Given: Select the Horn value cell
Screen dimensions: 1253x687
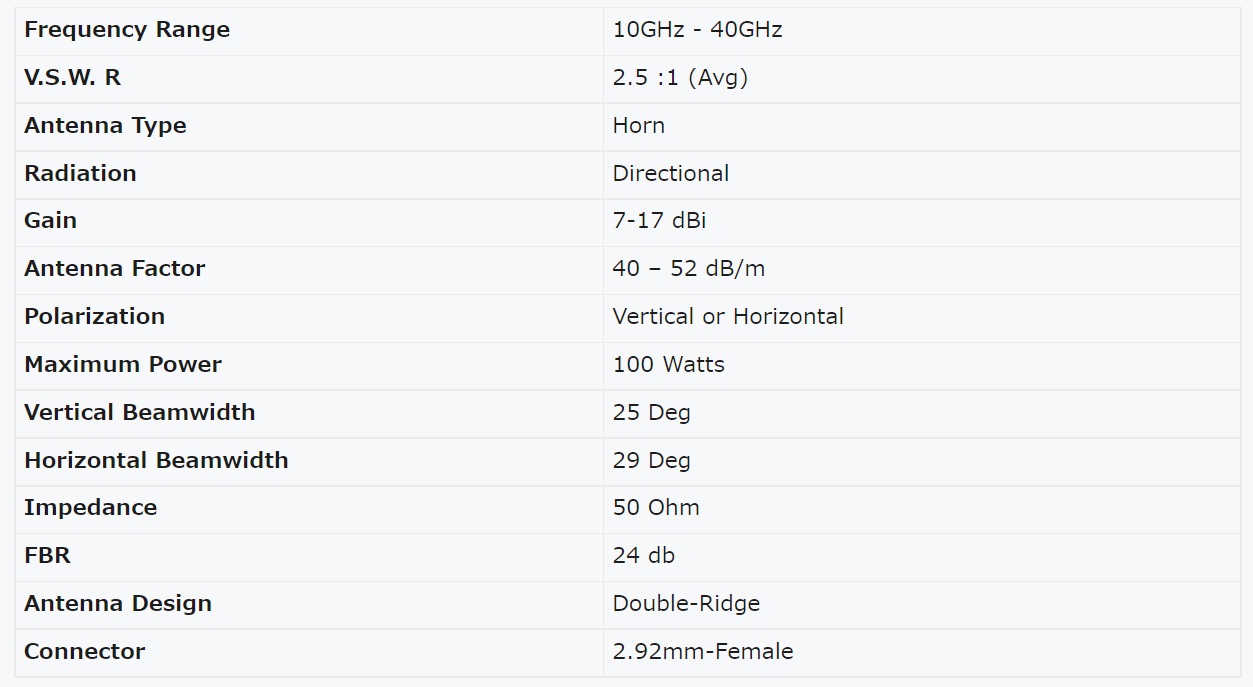Looking at the screenshot, I should (x=922, y=126).
